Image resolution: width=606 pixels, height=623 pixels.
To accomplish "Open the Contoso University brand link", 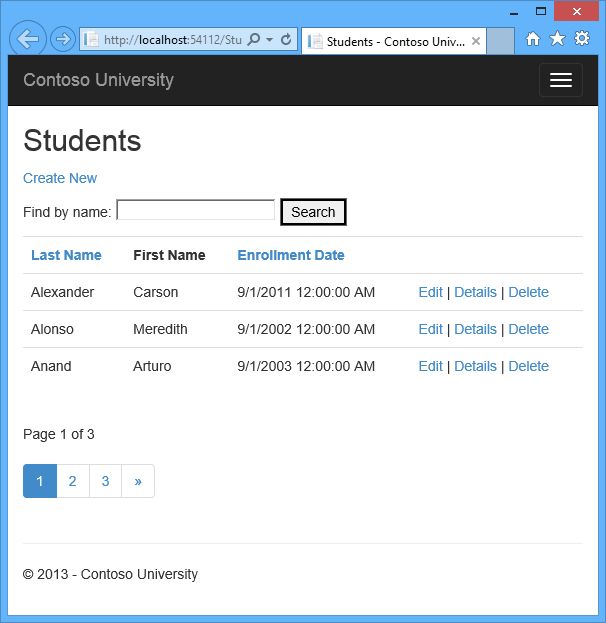I will (98, 80).
